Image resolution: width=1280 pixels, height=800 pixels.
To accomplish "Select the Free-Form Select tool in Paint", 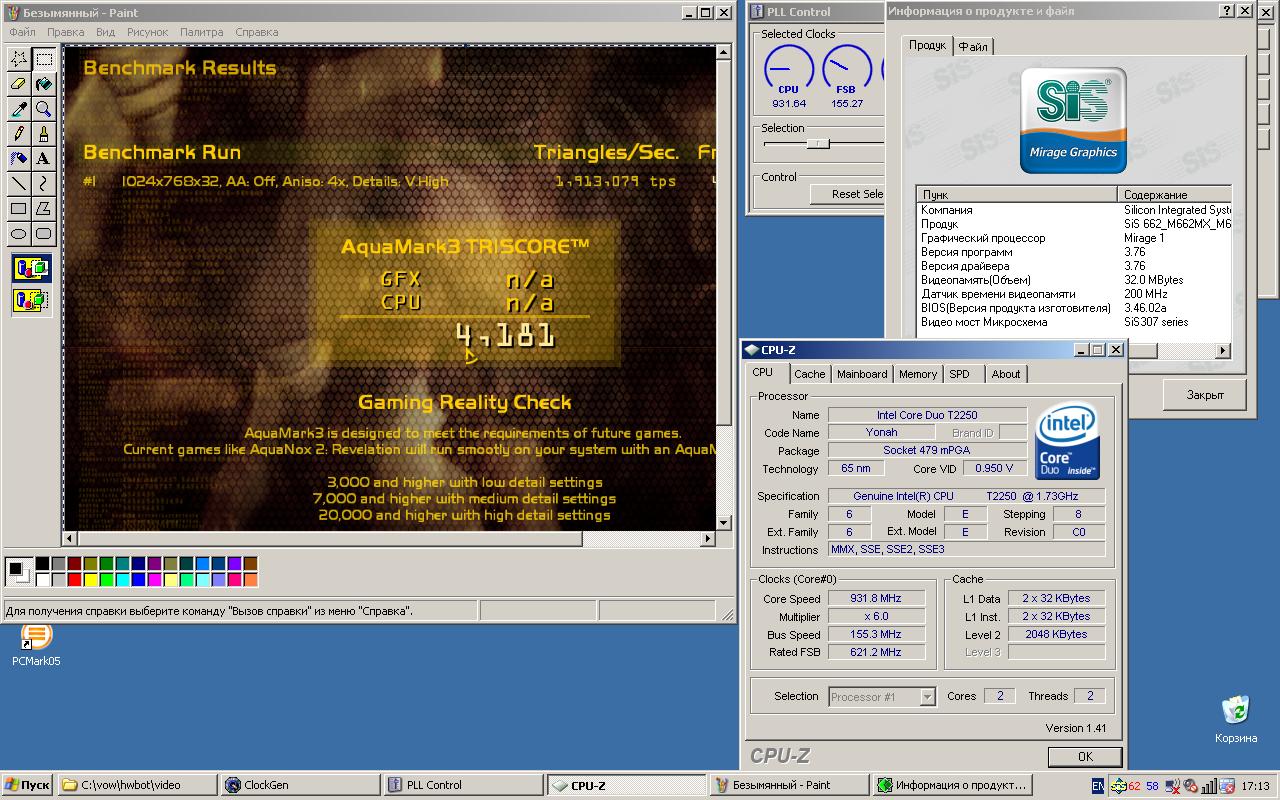I will tap(18, 59).
